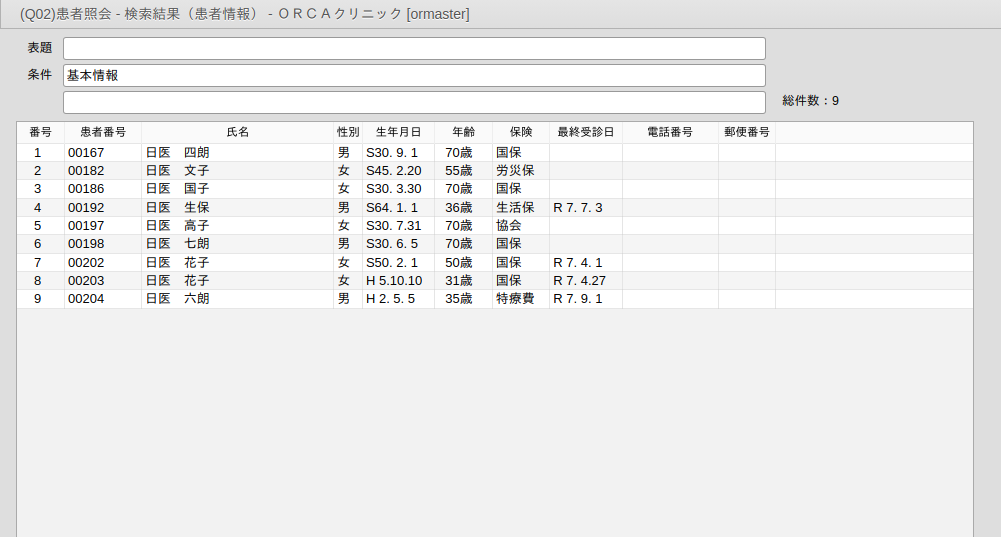Click the 条件 field containing 基本情報
Image resolution: width=1001 pixels, height=537 pixels.
pyautogui.click(x=414, y=75)
